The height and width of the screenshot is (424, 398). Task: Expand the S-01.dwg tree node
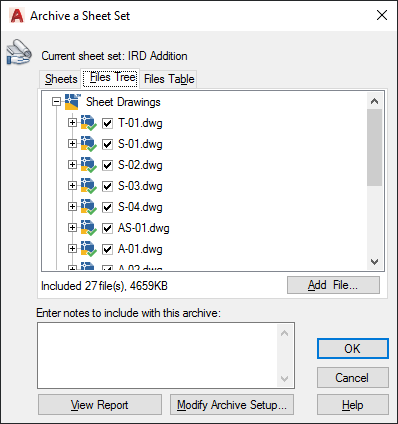72,144
